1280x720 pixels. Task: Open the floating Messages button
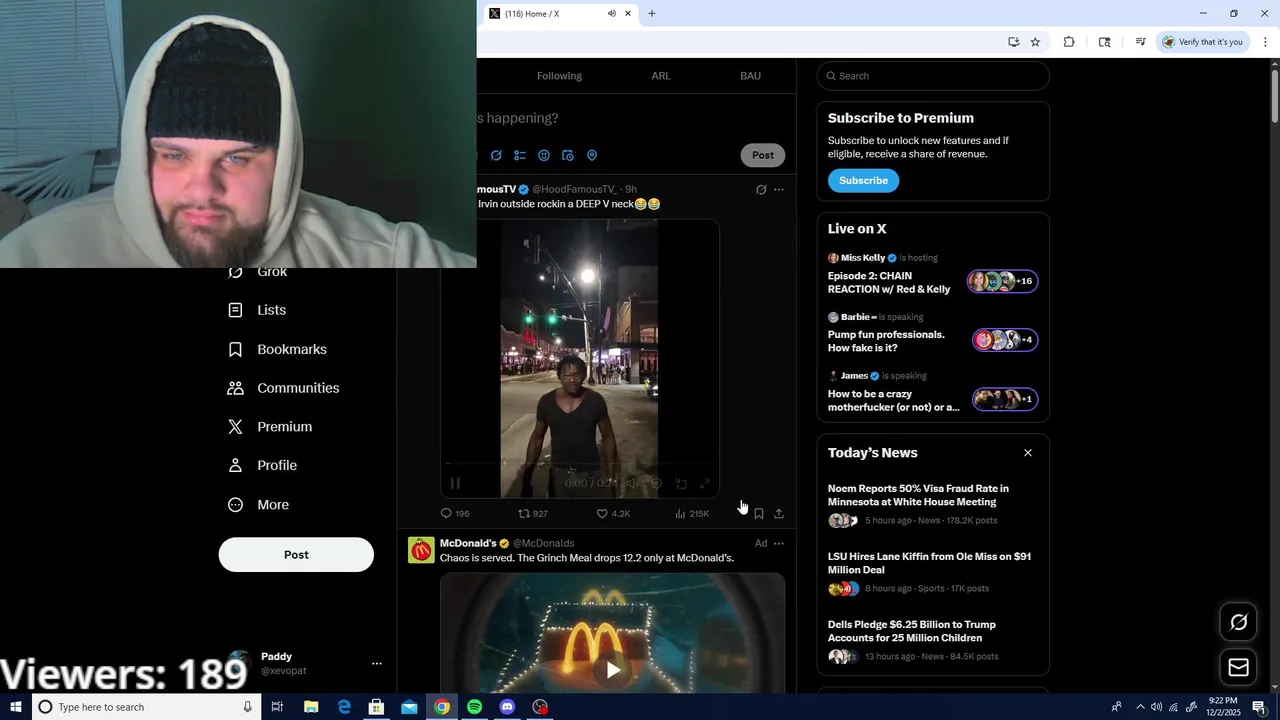(1238, 667)
